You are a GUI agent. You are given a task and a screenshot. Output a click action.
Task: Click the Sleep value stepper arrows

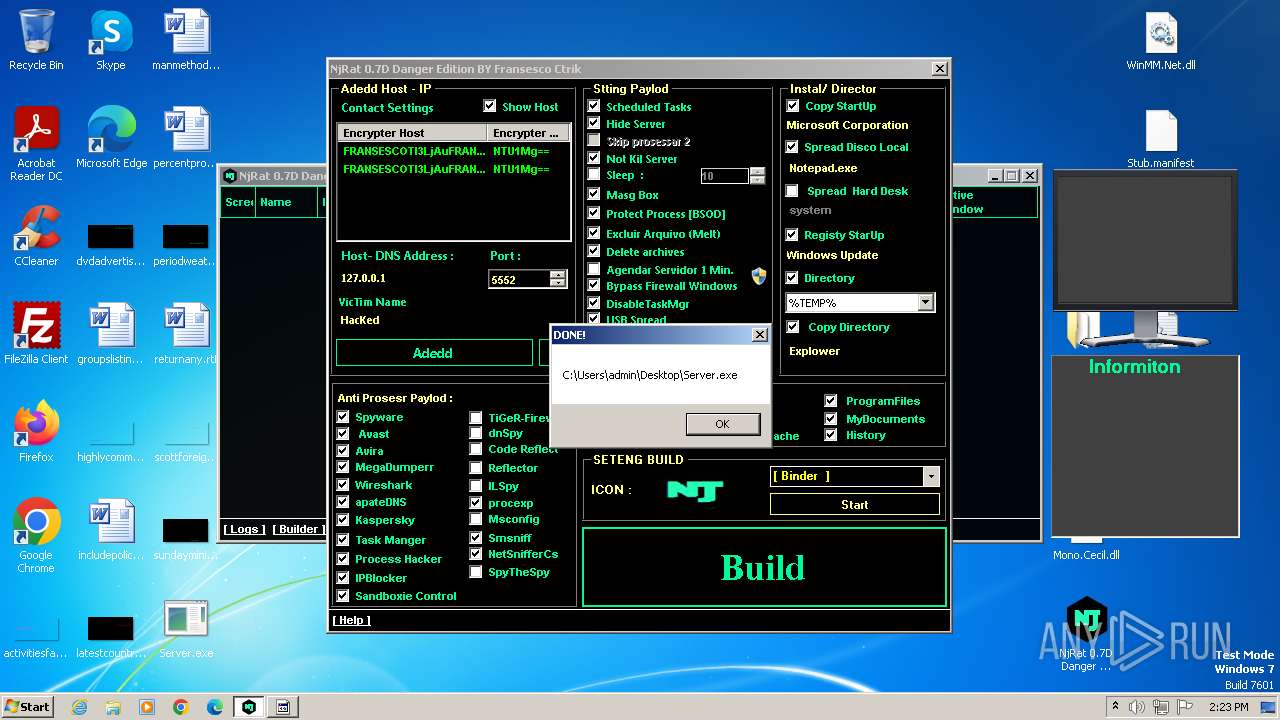(x=757, y=176)
